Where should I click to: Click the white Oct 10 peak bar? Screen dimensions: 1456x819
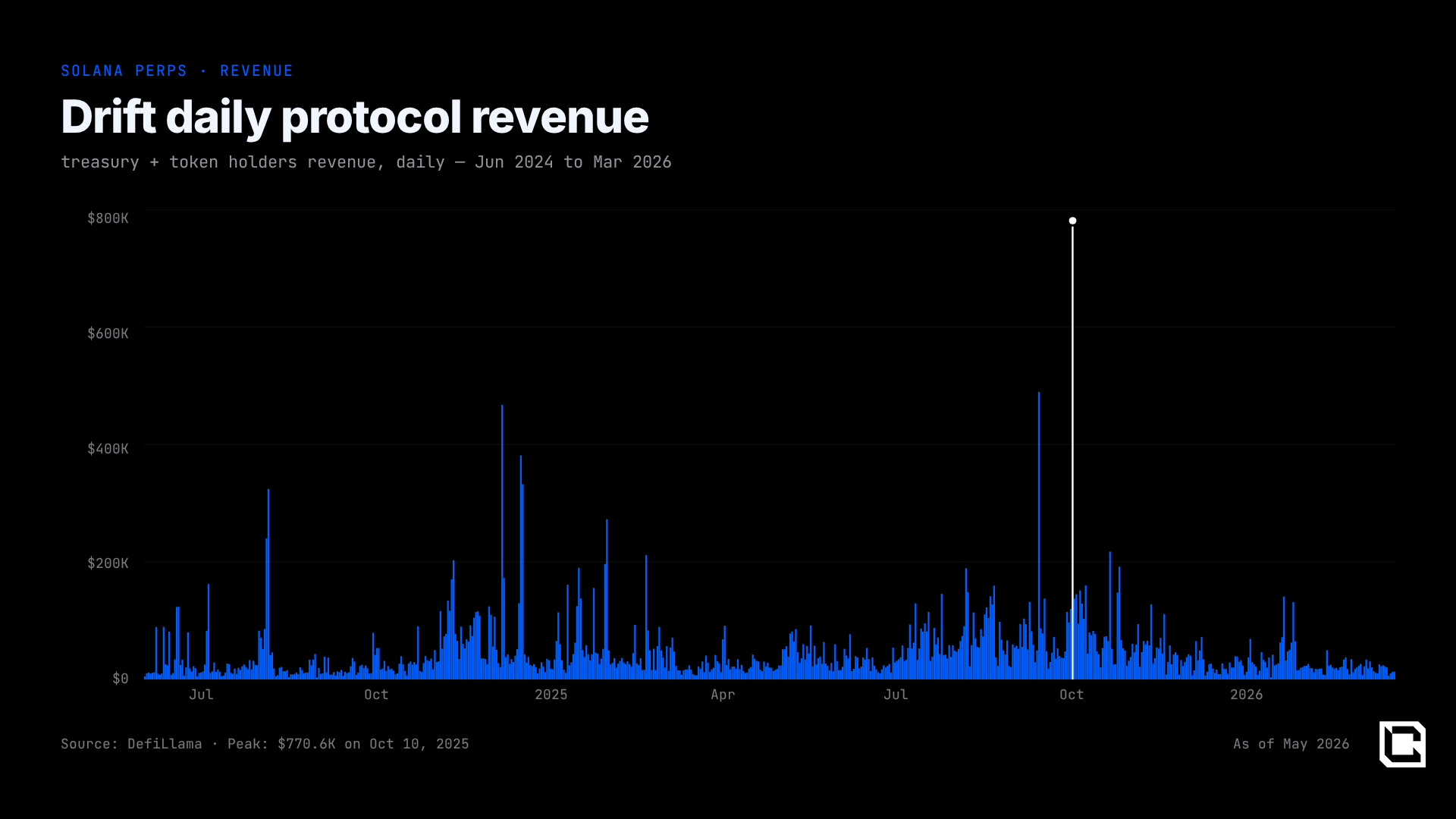point(1072,452)
